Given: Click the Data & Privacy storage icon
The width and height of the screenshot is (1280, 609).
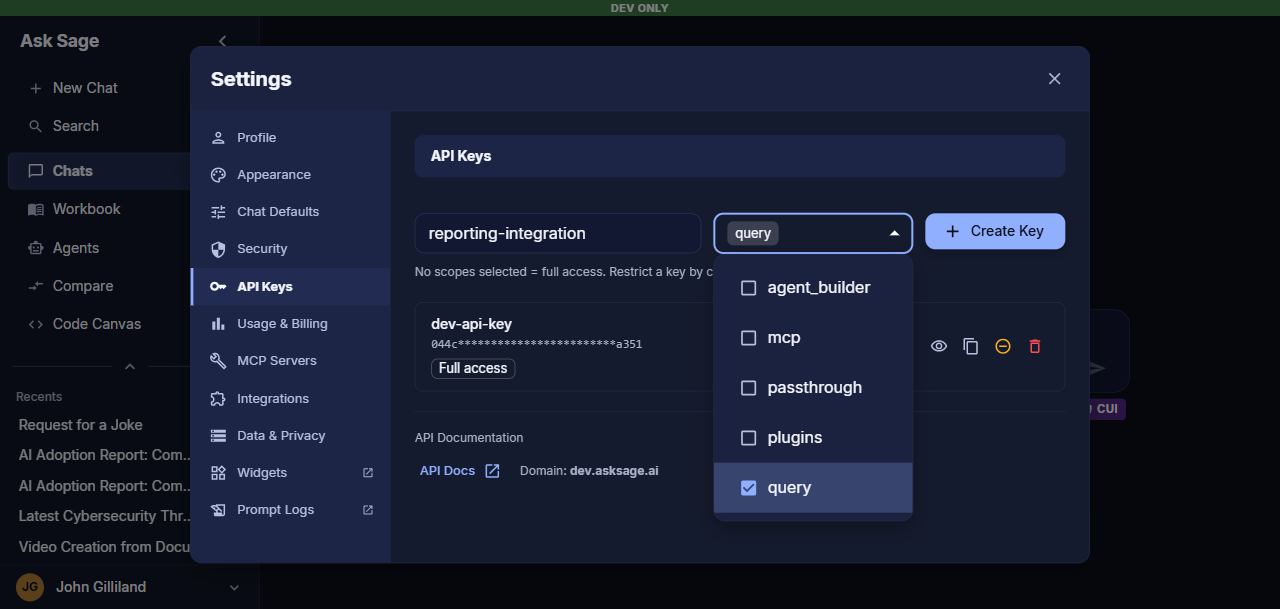Looking at the screenshot, I should 218,436.
